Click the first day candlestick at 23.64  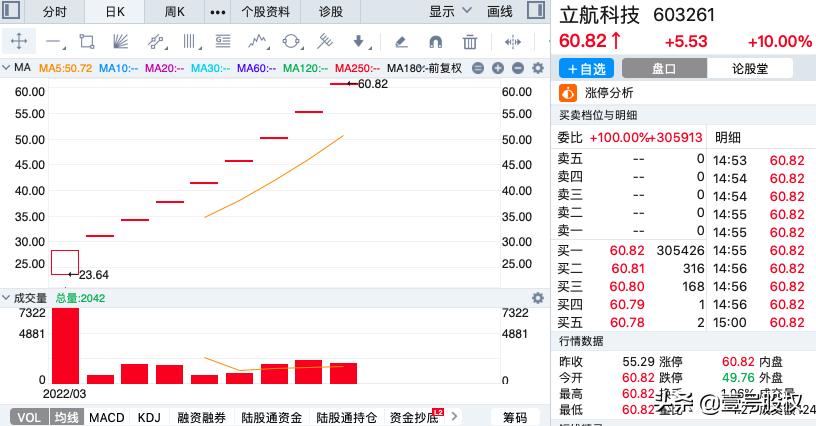tap(65, 263)
